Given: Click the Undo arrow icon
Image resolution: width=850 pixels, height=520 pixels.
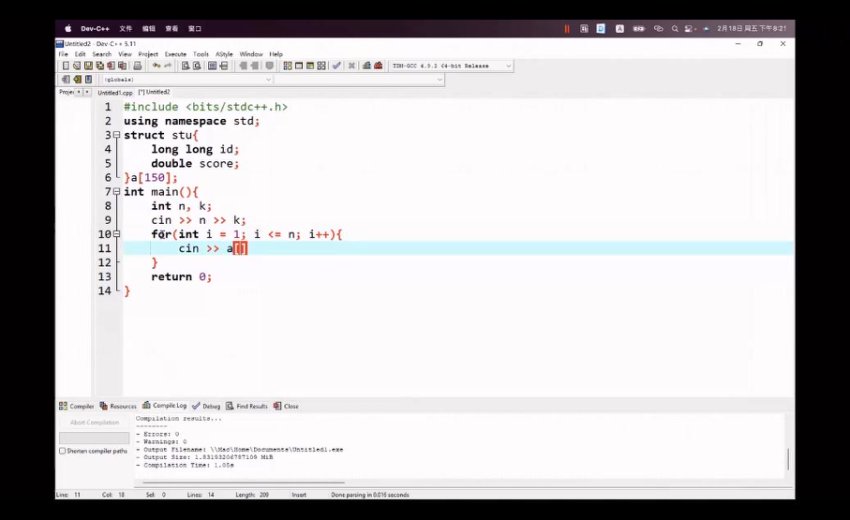Looking at the screenshot, I should click(157, 66).
